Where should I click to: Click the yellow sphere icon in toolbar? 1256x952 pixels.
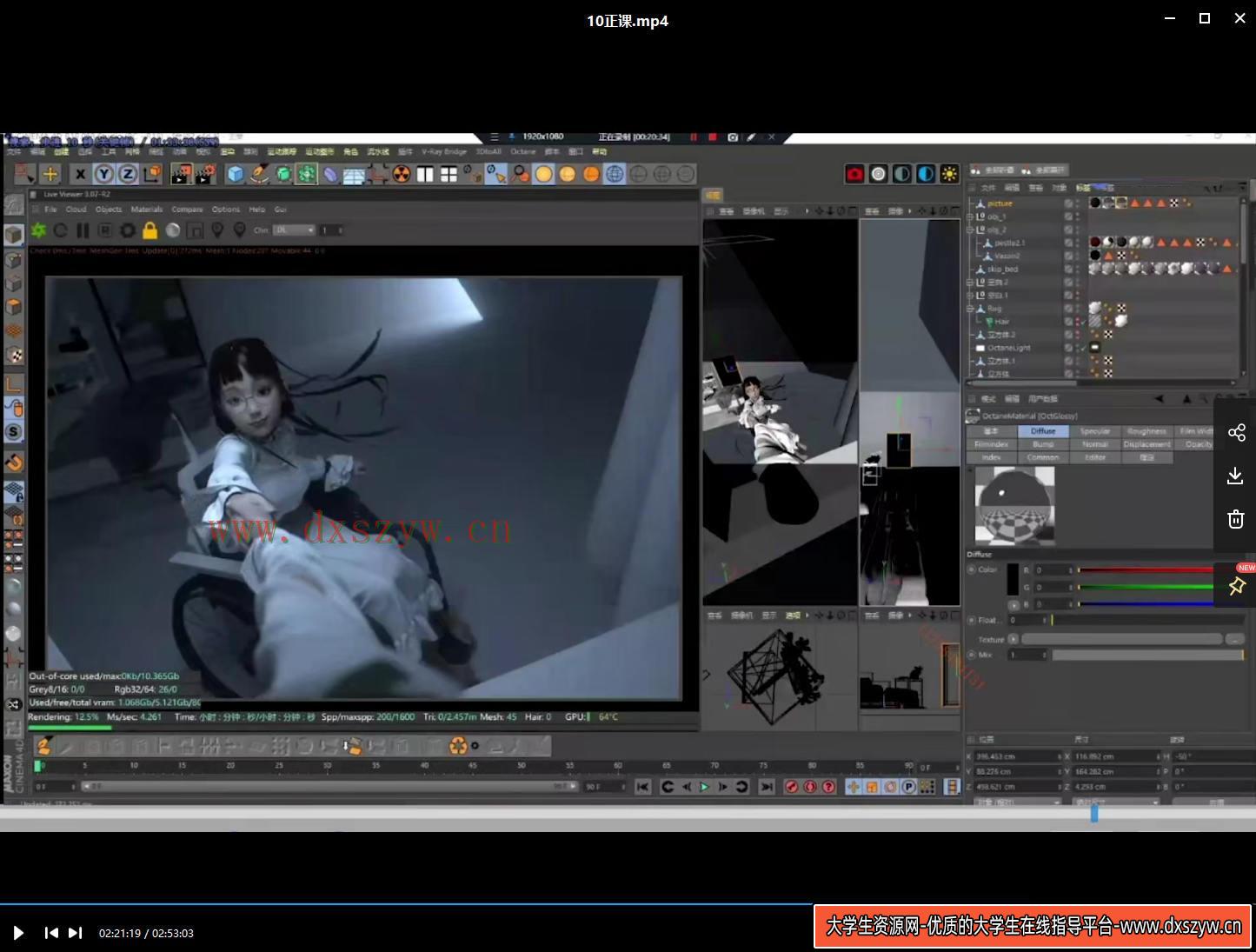543,174
